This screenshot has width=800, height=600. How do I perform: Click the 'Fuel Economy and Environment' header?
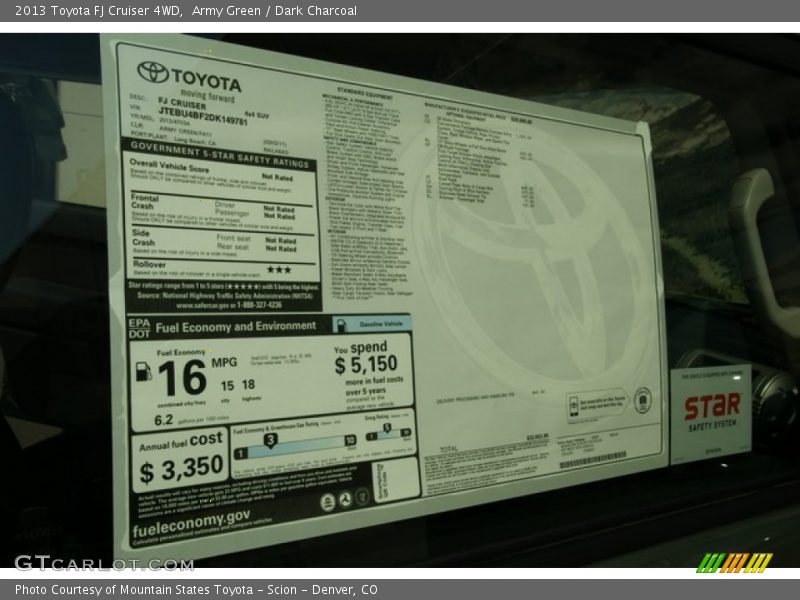(x=236, y=327)
